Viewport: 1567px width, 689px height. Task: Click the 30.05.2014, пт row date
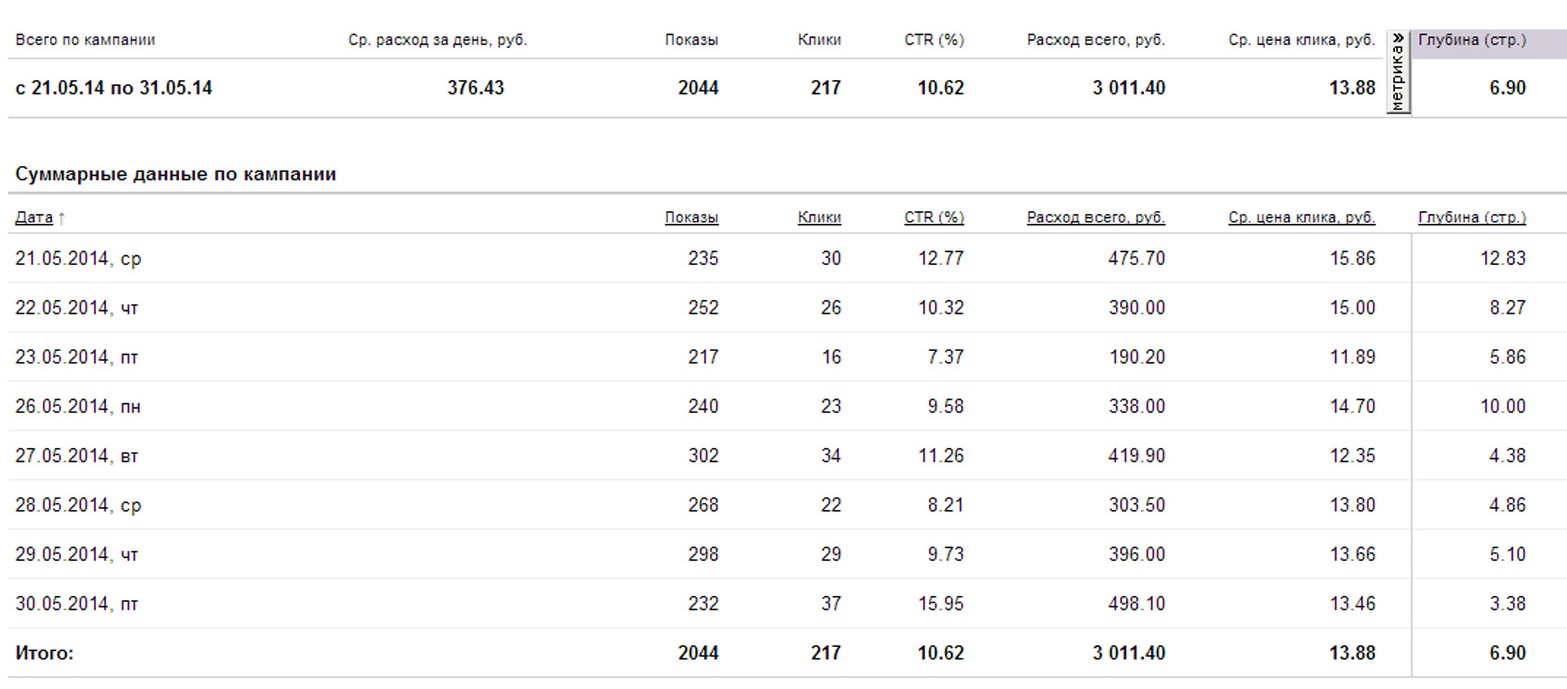(x=77, y=604)
